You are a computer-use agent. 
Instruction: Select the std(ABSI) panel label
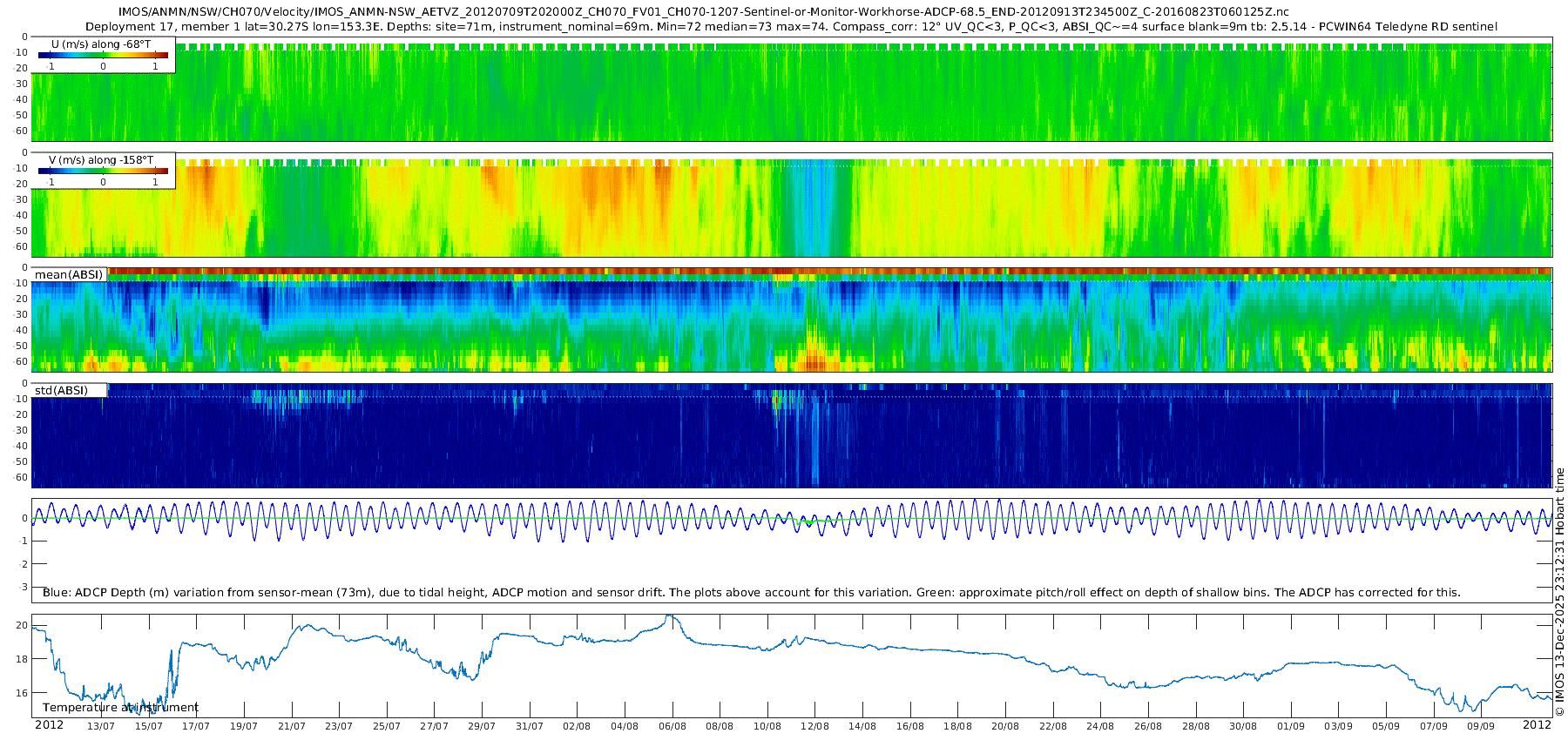click(x=61, y=390)
